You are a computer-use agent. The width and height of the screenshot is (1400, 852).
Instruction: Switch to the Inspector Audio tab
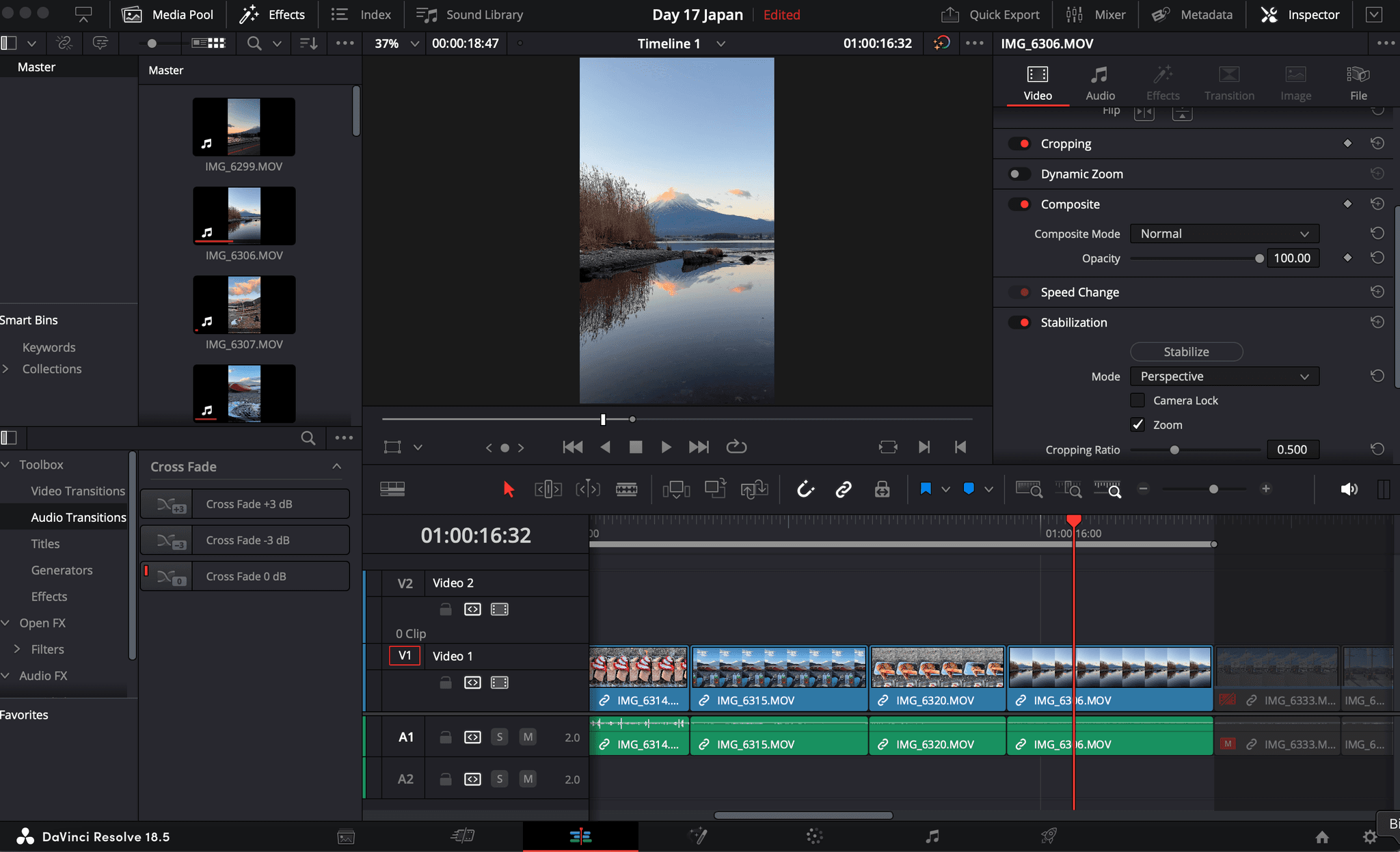click(x=1100, y=83)
